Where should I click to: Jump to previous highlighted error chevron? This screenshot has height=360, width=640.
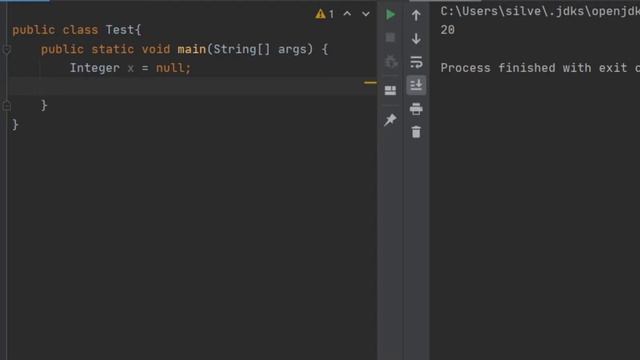[347, 14]
